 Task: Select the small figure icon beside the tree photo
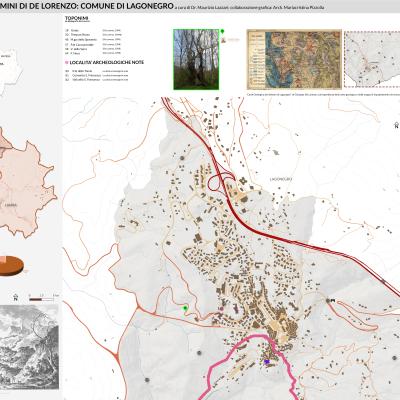pyautogui.click(x=223, y=40)
